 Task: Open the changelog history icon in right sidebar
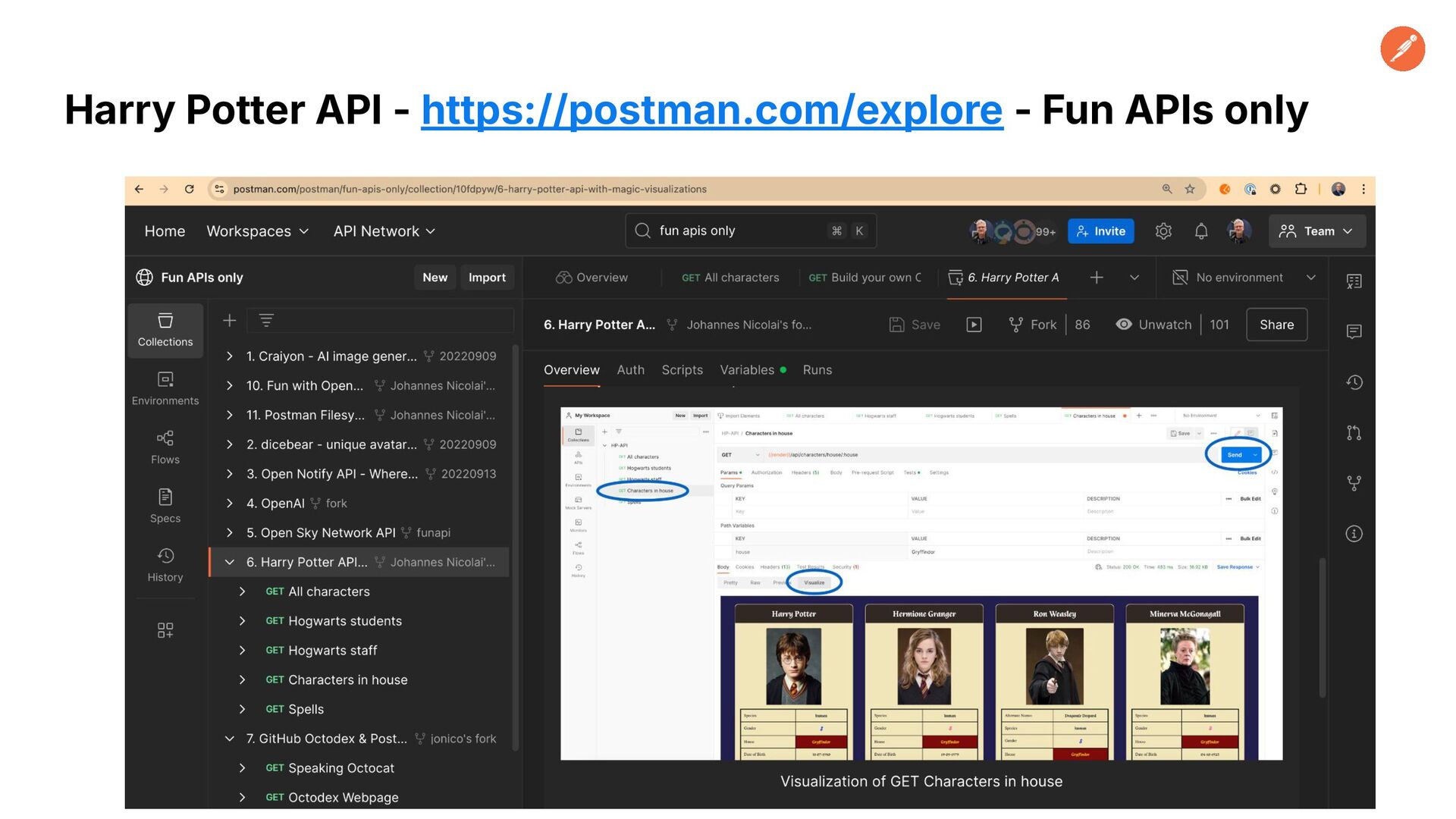[x=1354, y=382]
